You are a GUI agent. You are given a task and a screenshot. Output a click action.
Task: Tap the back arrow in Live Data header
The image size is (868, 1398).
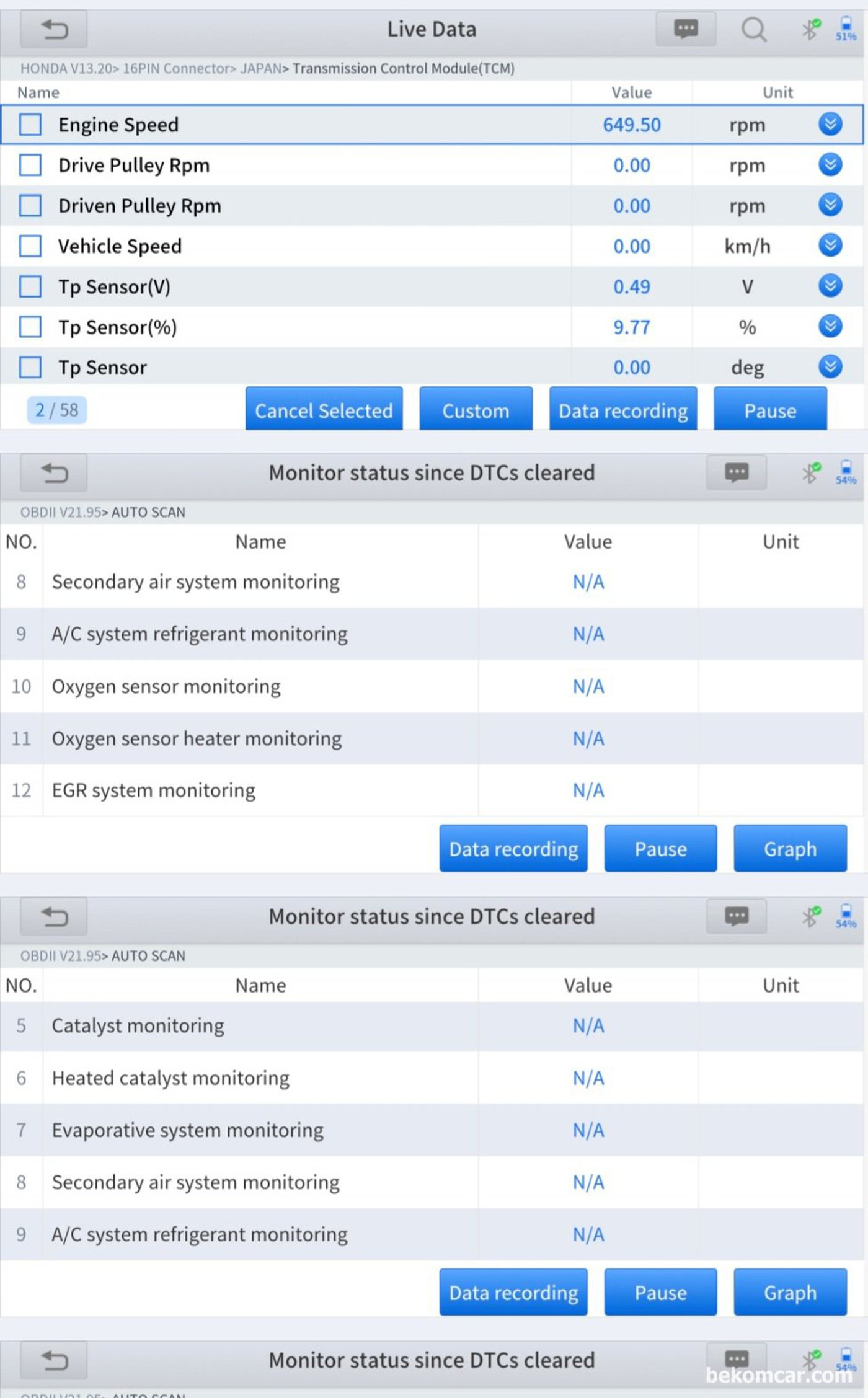click(54, 29)
